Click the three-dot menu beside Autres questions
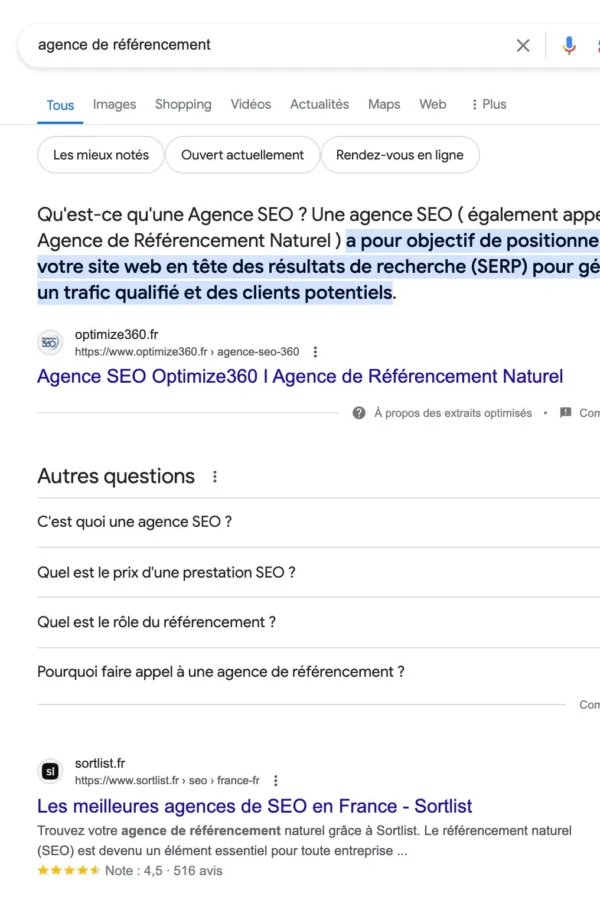Image resolution: width=600 pixels, height=900 pixels. click(x=214, y=477)
